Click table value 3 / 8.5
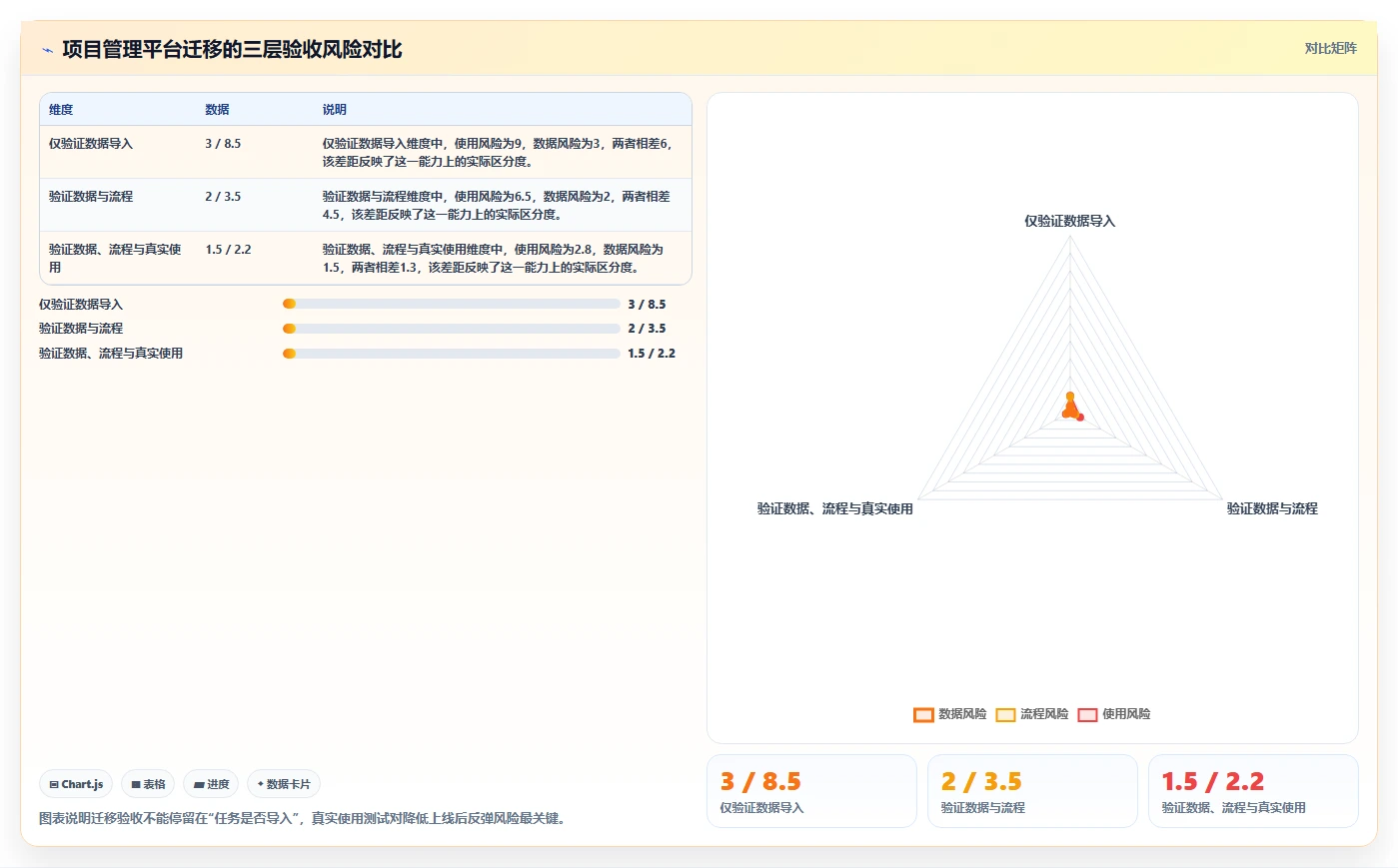Image resolution: width=1398 pixels, height=868 pixels. click(223, 144)
